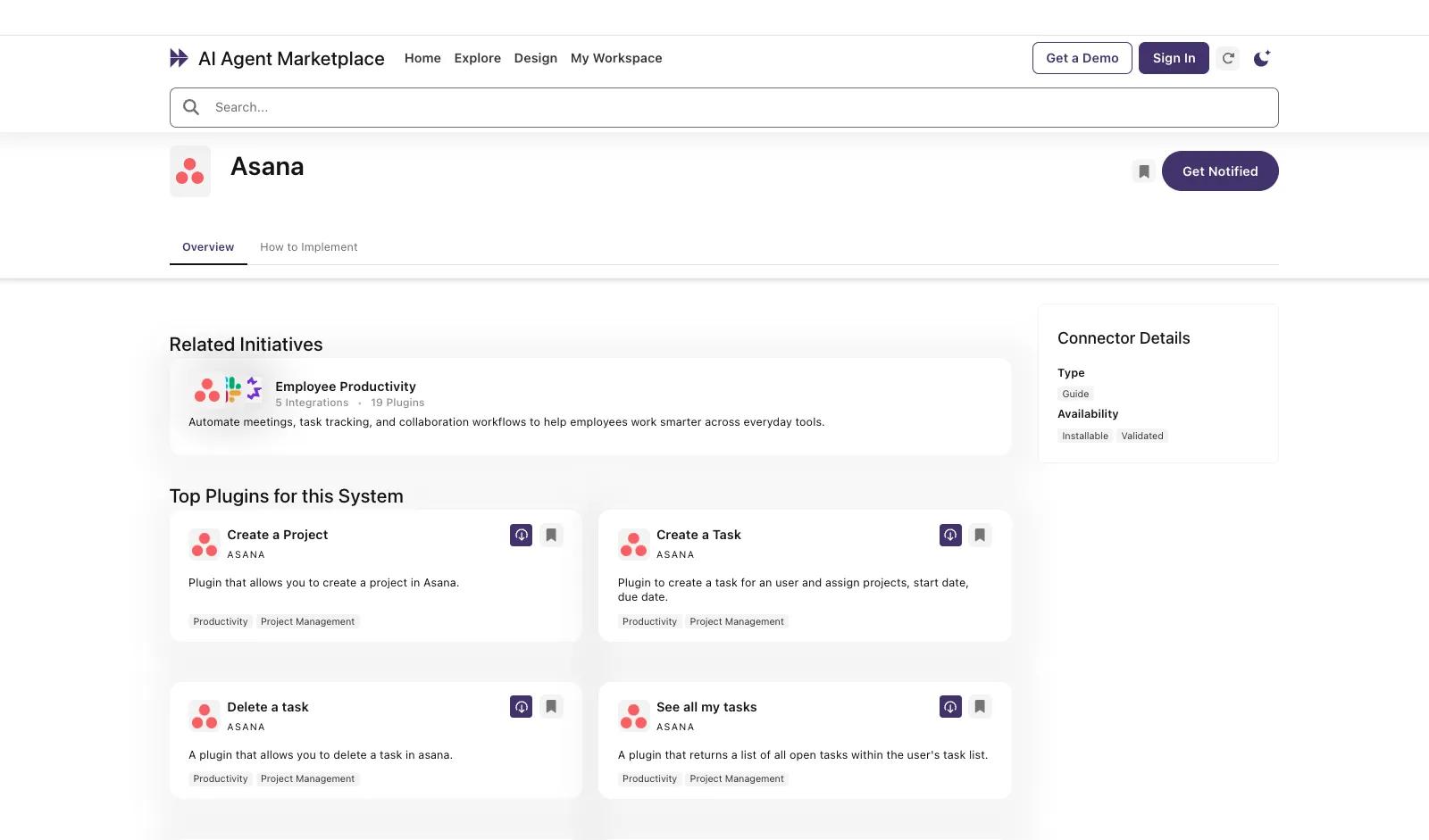The image size is (1429, 840).
Task: Open the Delete a task plugin title
Action: click(x=268, y=707)
